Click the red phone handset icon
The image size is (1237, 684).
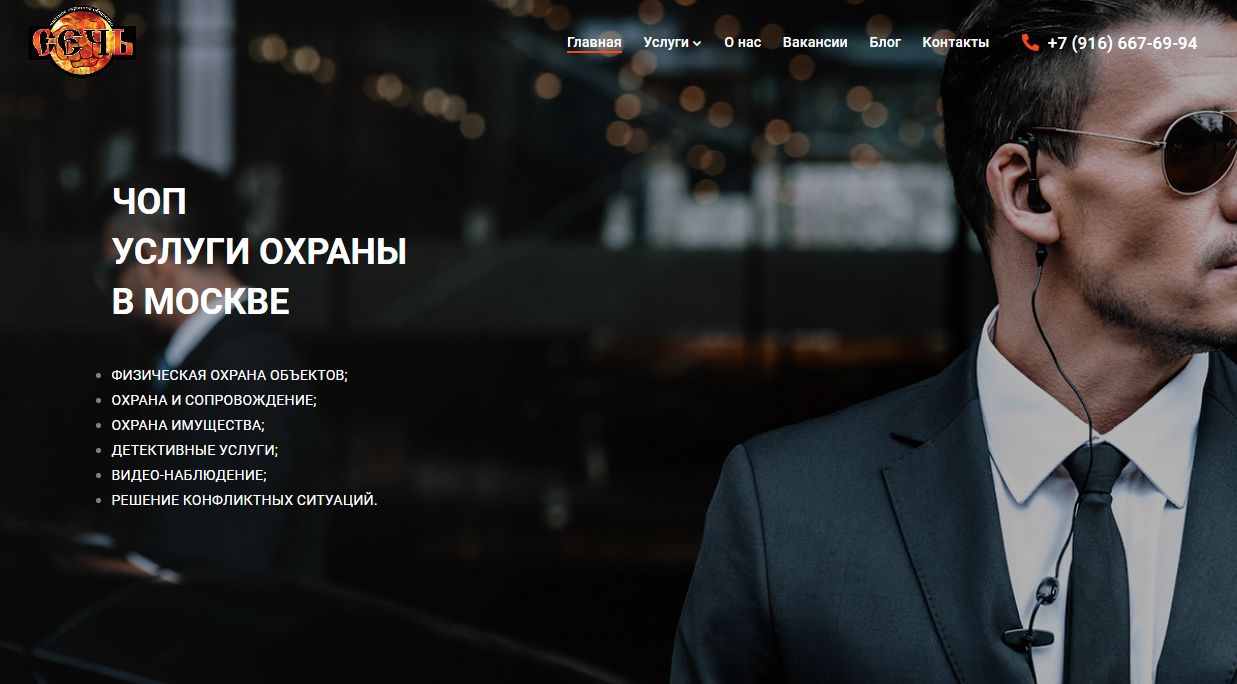click(1030, 42)
